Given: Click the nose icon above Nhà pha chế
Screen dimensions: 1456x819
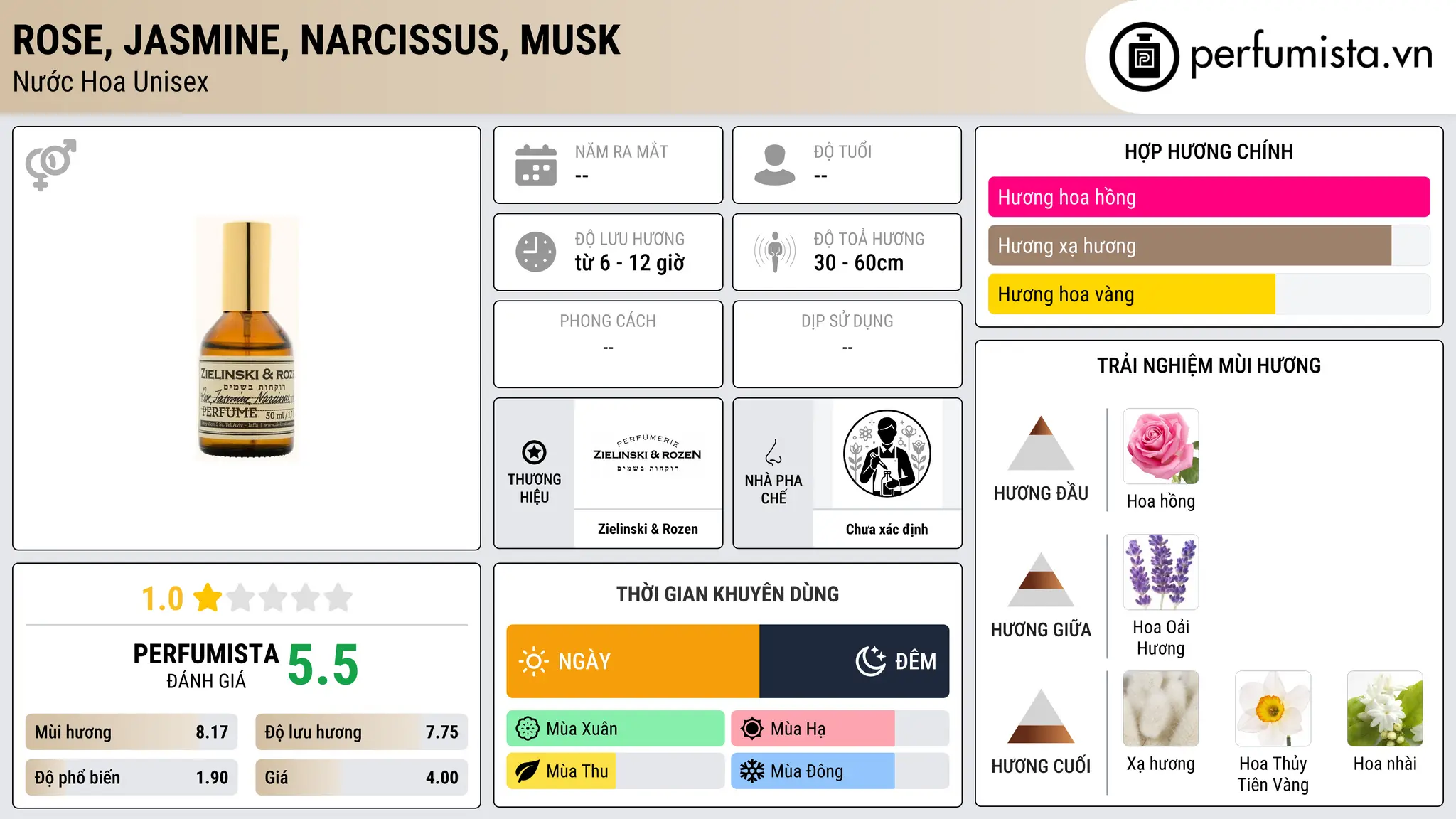Looking at the screenshot, I should (x=773, y=451).
